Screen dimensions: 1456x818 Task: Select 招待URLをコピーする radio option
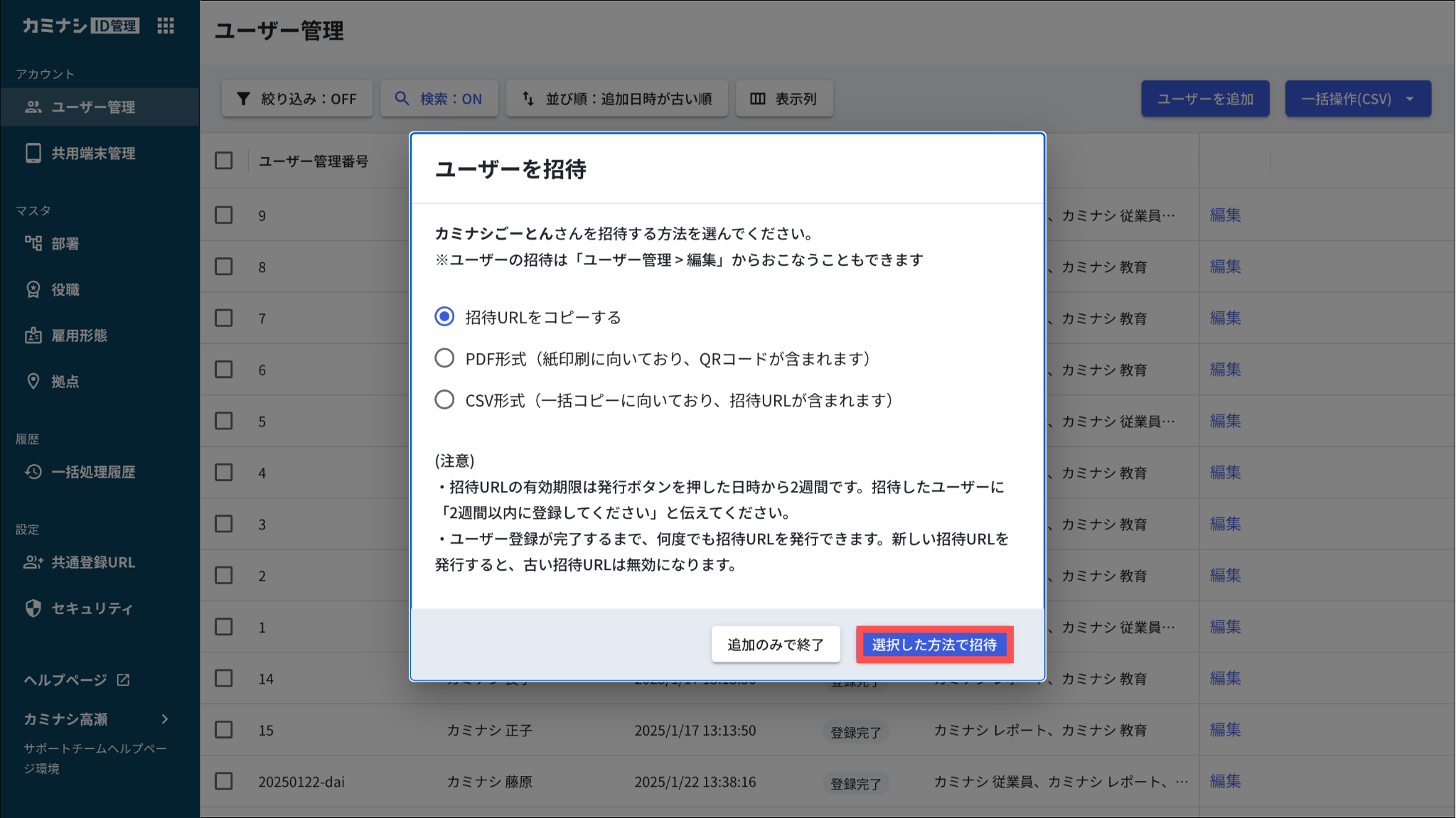tap(444, 317)
